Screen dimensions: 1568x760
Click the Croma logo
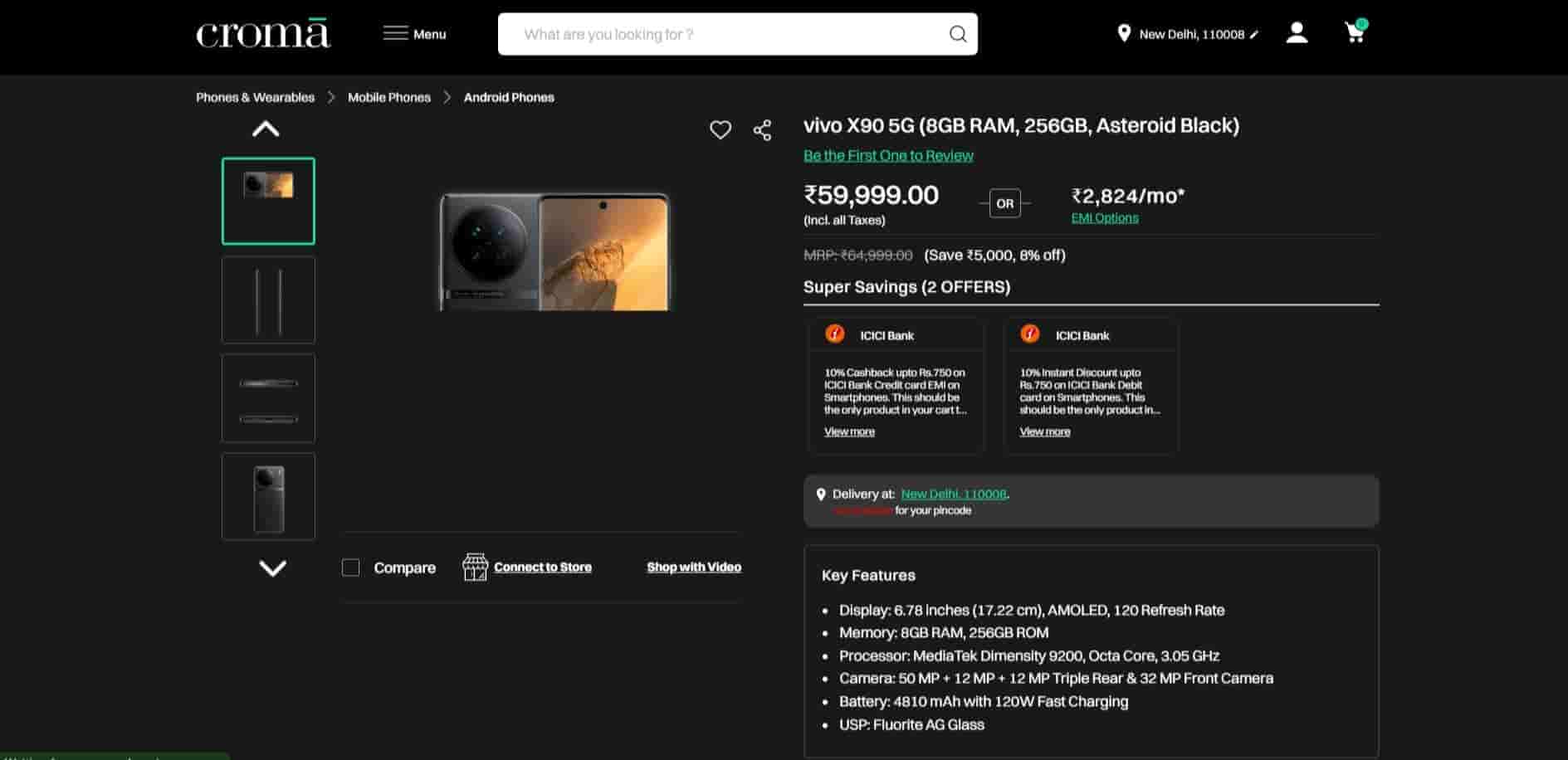263,34
